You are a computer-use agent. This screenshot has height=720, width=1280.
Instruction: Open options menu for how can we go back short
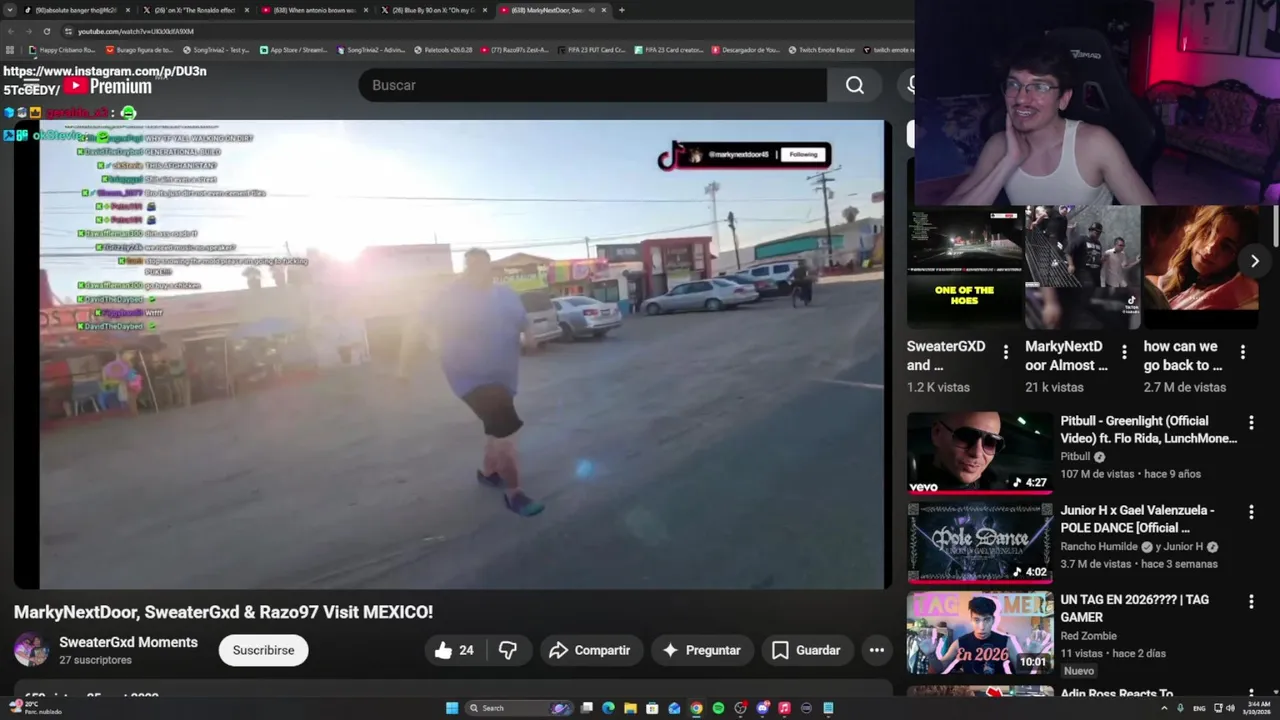1243,352
